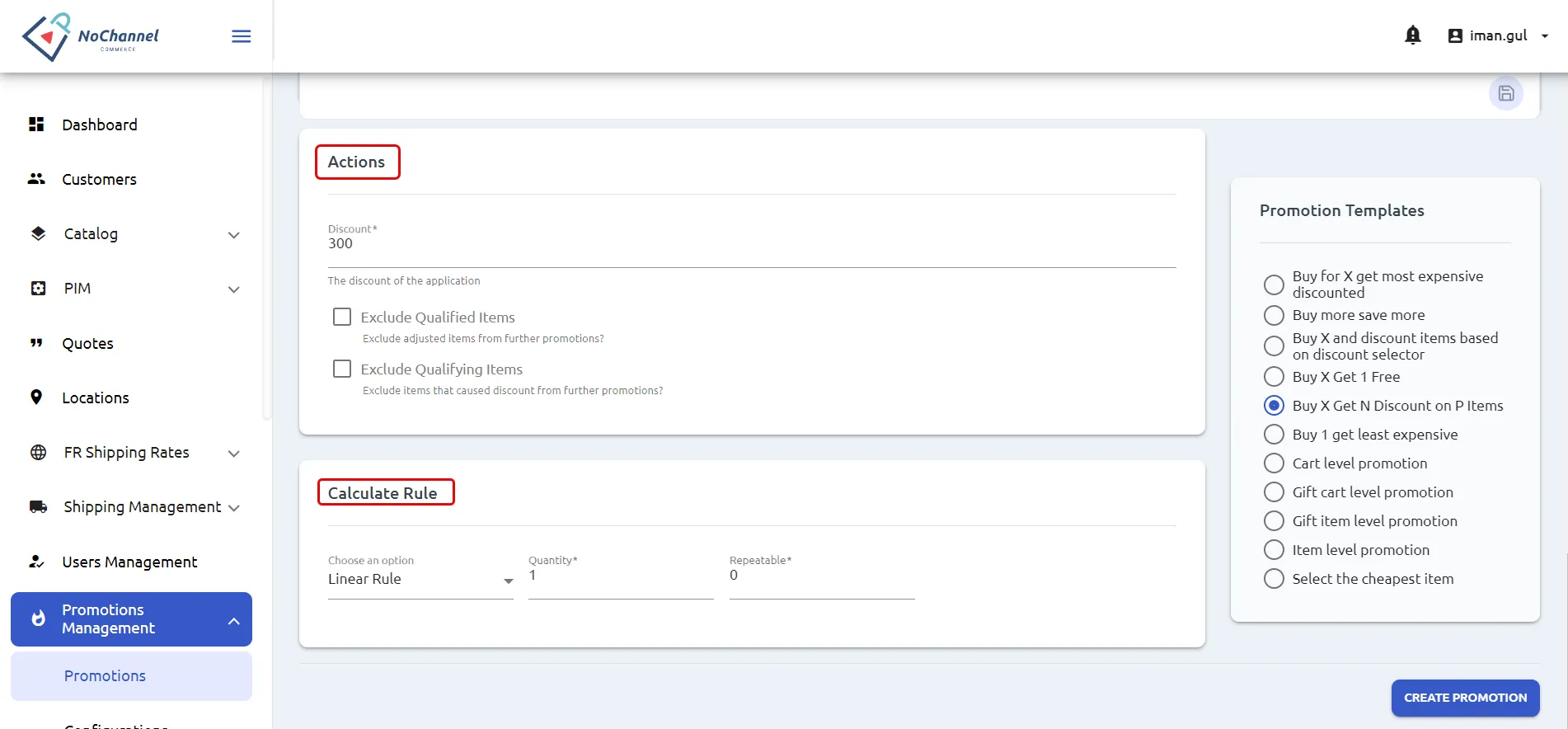Click the Catalog layers icon
This screenshot has width=1568, height=729.
38,233
